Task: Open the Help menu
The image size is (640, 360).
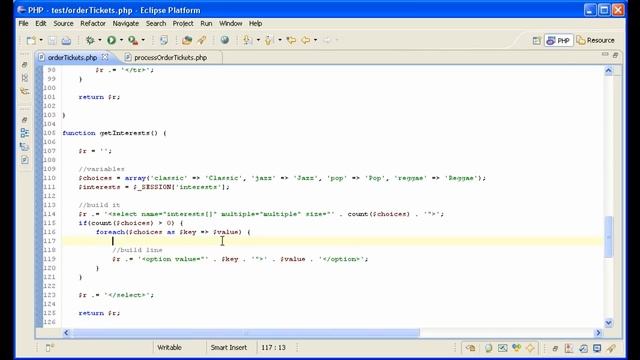Action: tap(255, 23)
